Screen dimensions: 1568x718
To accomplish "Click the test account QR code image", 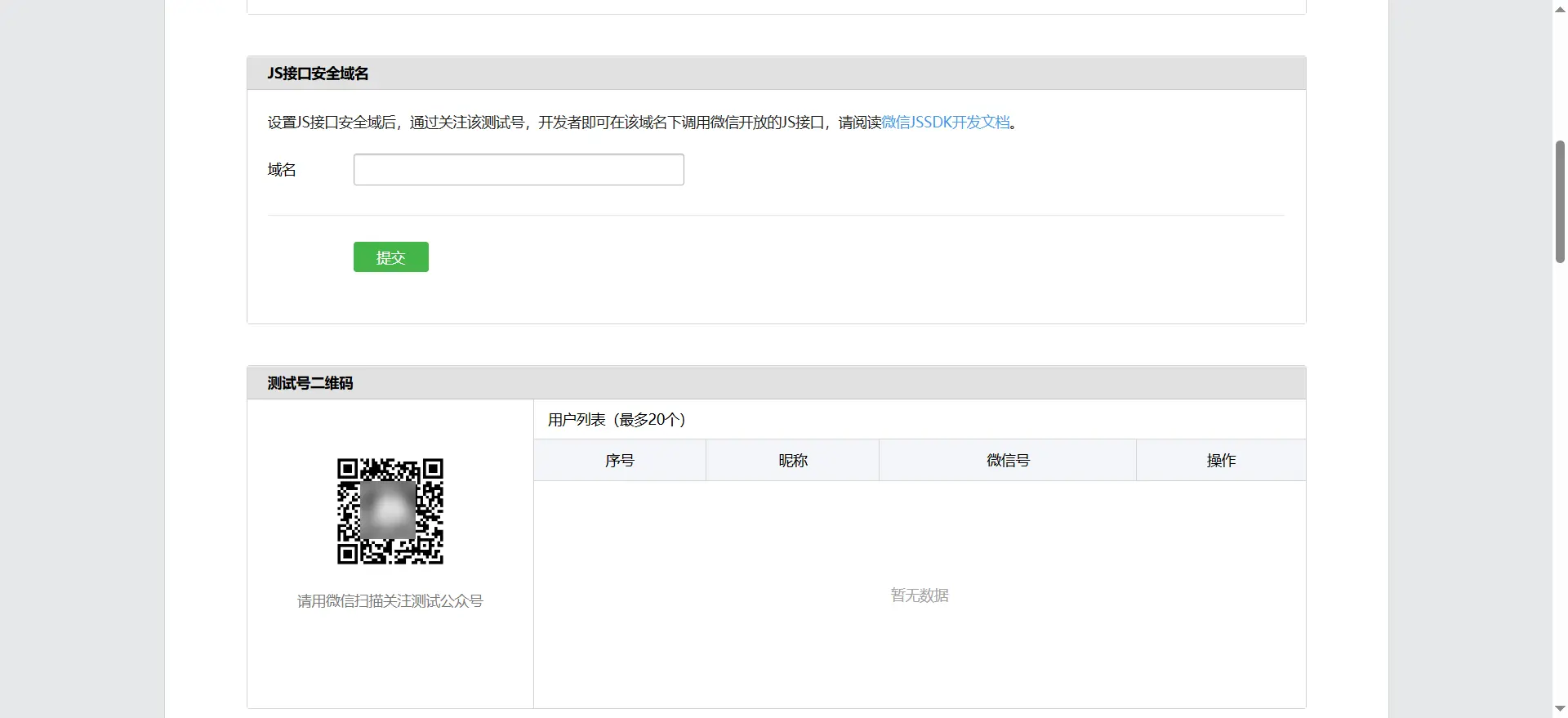I will tap(390, 511).
